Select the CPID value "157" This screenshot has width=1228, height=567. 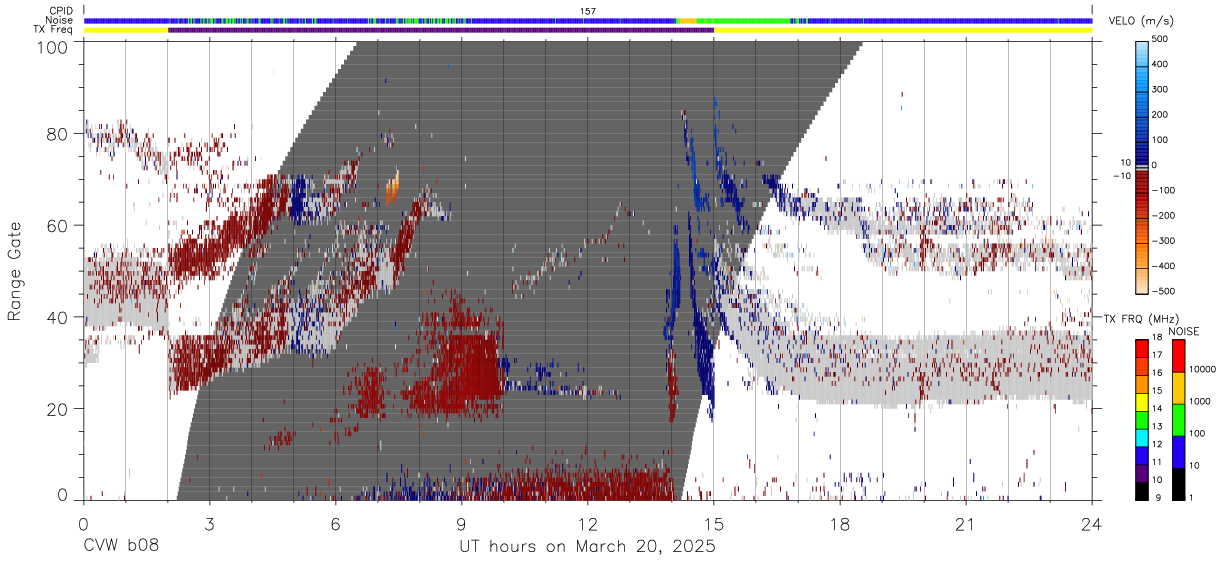tap(588, 10)
